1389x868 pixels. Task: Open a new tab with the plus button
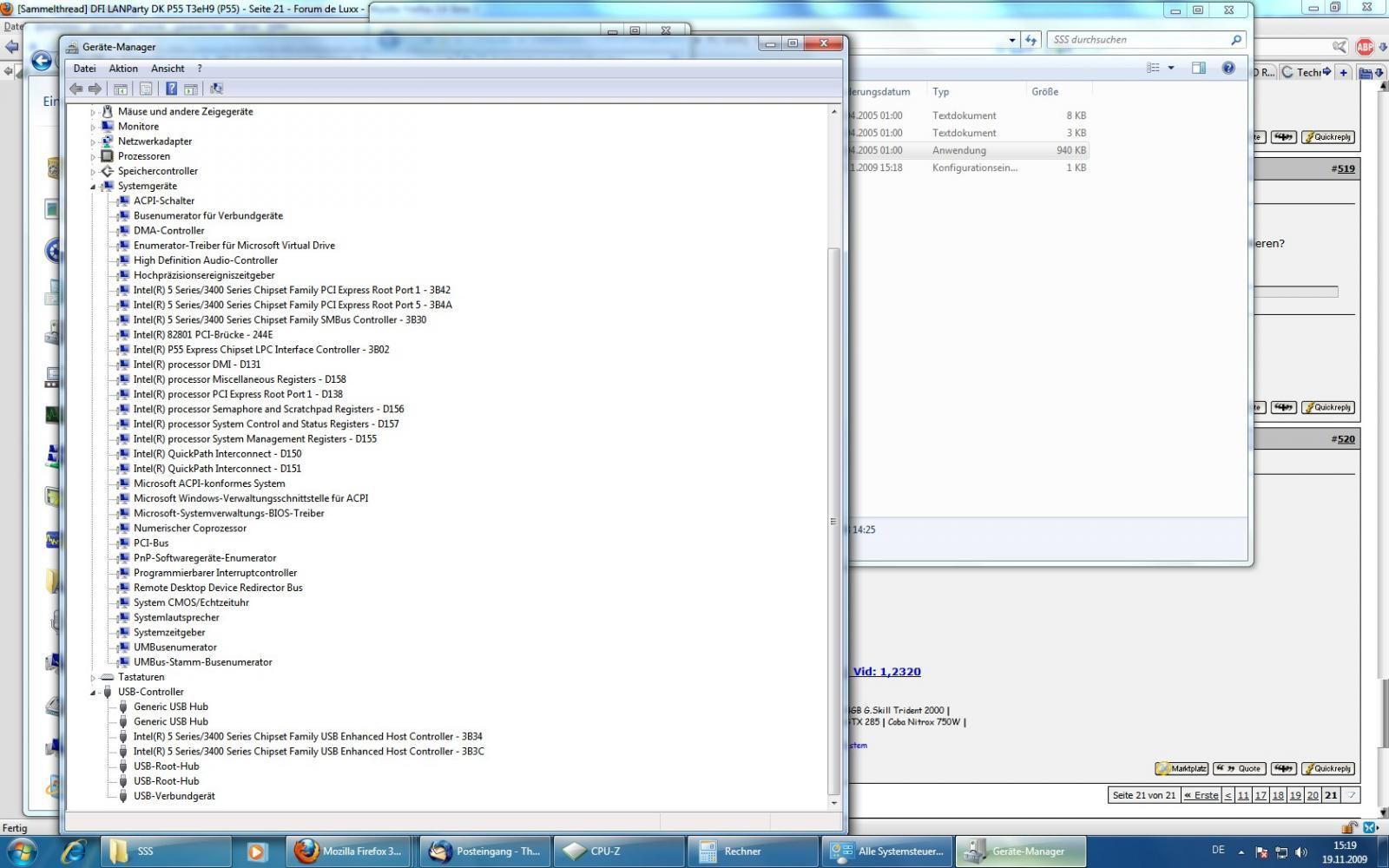coord(1343,72)
